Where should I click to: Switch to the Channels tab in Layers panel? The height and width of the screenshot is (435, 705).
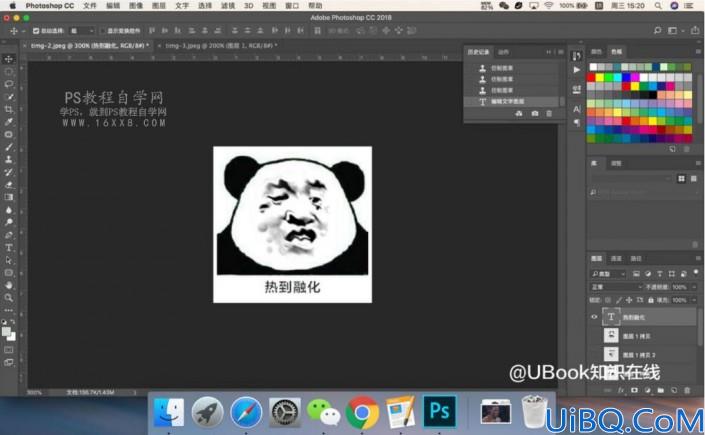pyautogui.click(x=616, y=259)
